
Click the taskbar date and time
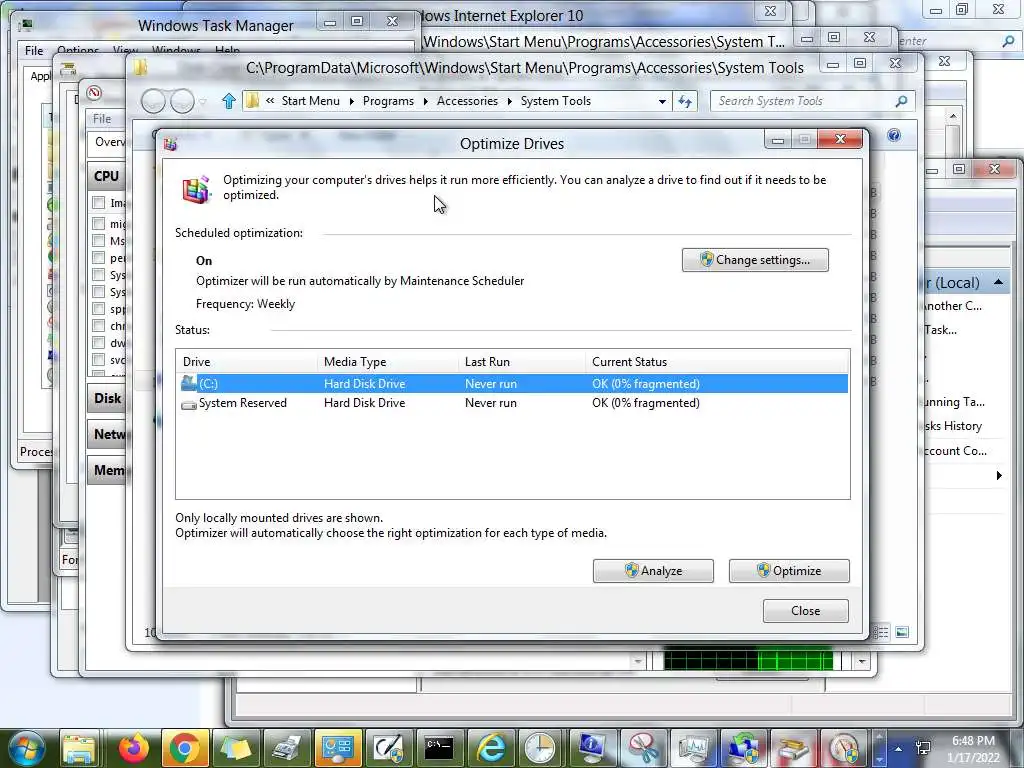click(x=973, y=748)
